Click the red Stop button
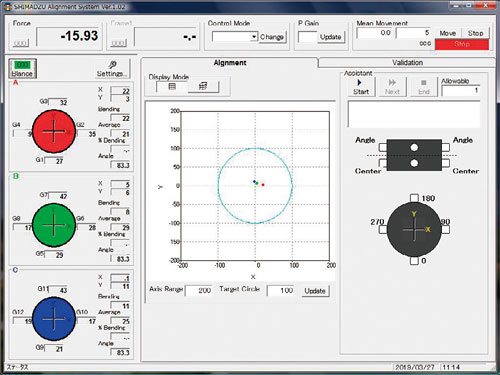Image resolution: width=500 pixels, height=375 pixels. (462, 44)
